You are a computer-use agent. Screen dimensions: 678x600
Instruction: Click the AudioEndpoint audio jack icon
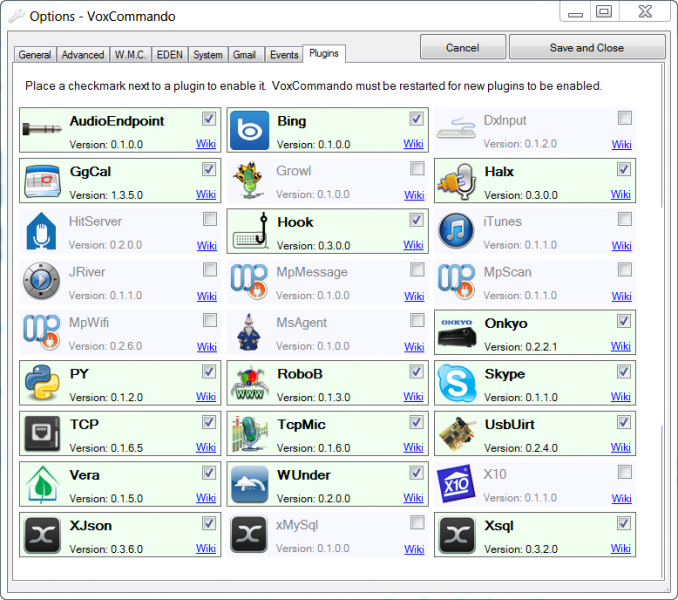coord(42,129)
